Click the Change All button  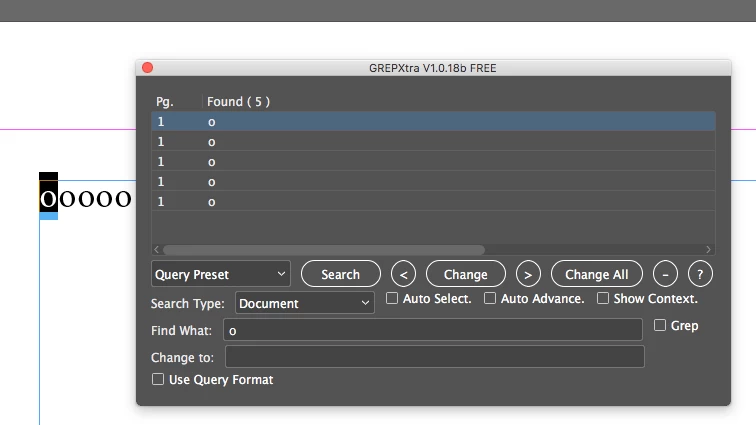click(596, 274)
